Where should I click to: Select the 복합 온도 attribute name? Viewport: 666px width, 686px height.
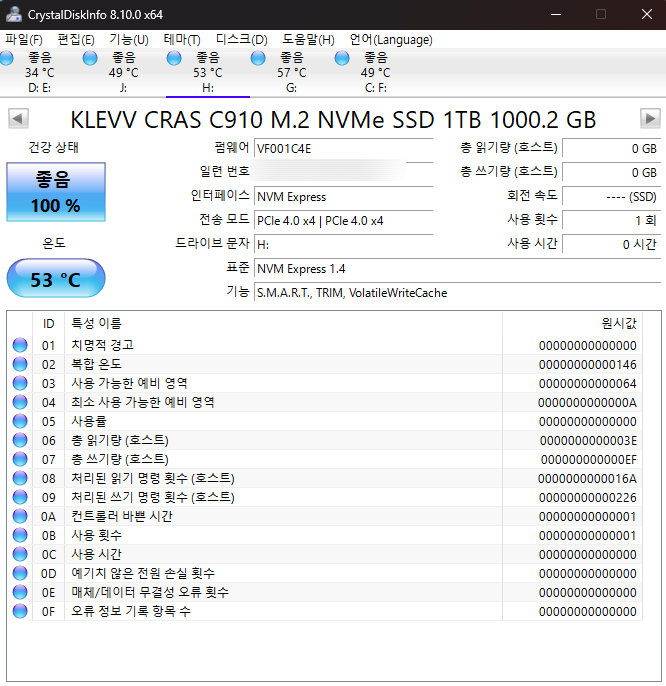(x=96, y=364)
